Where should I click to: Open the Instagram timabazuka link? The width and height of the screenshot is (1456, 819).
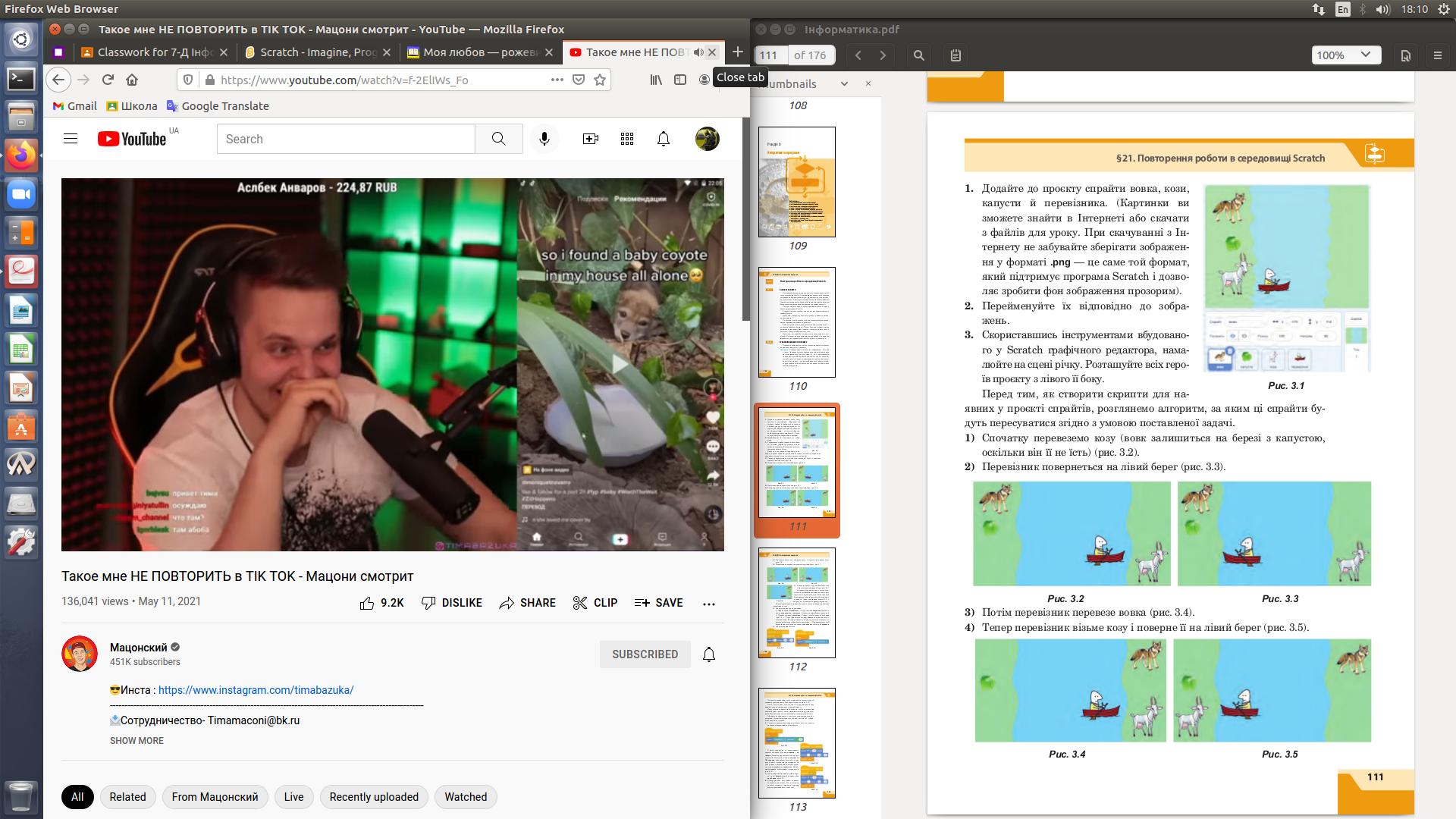tap(256, 690)
